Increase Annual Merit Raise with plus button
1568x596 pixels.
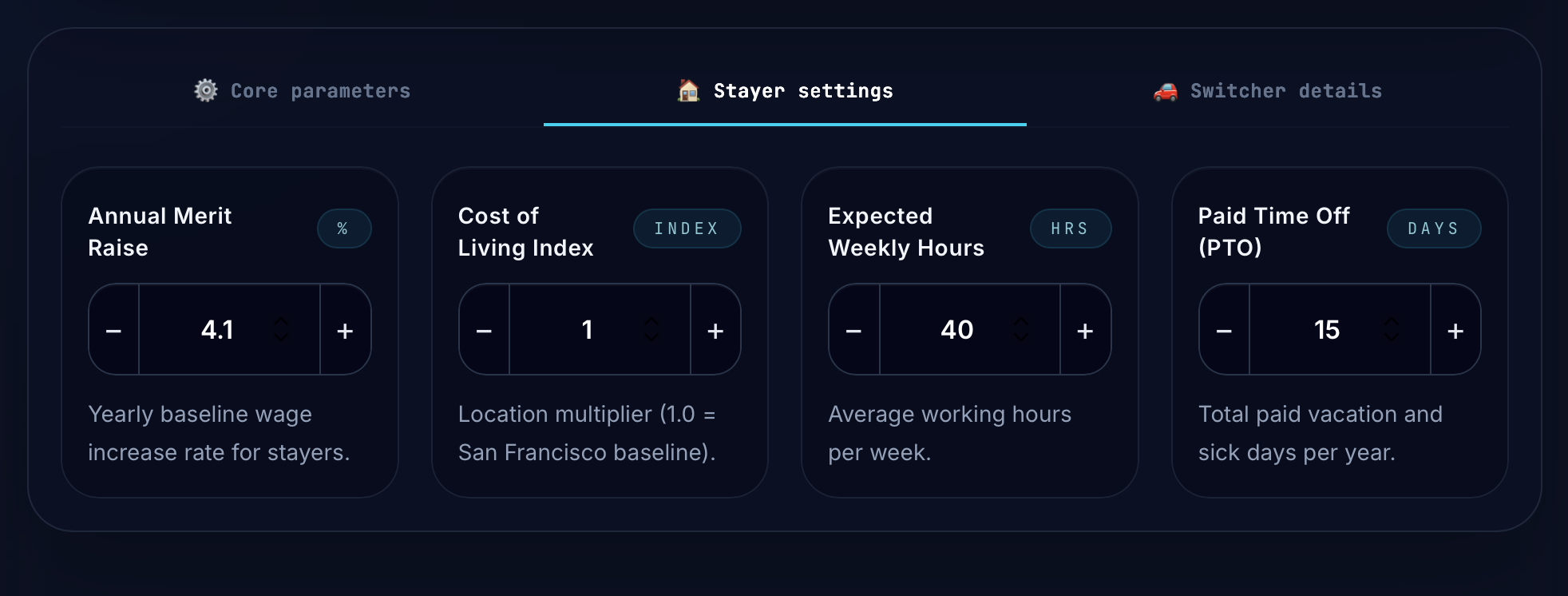click(x=345, y=330)
